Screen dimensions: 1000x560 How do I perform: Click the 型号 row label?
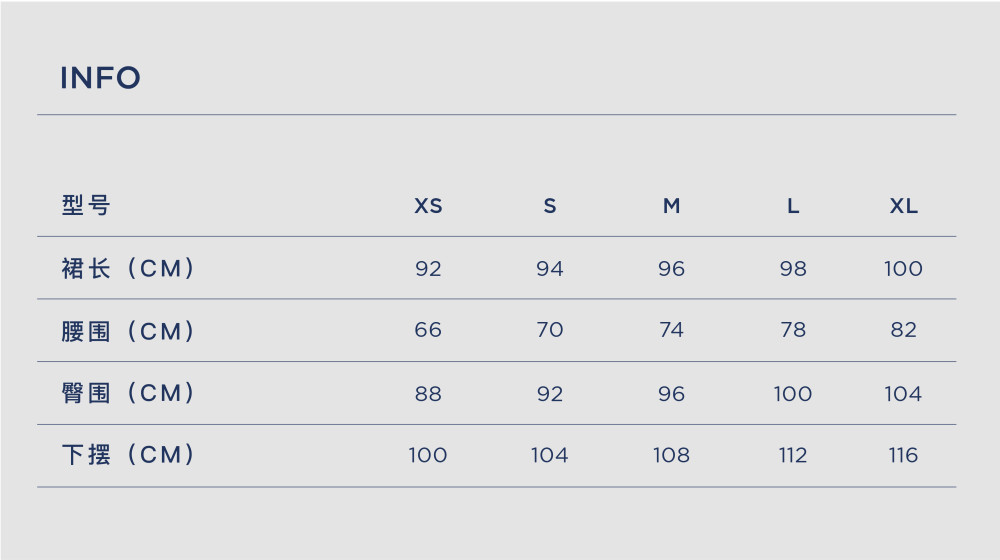(86, 205)
